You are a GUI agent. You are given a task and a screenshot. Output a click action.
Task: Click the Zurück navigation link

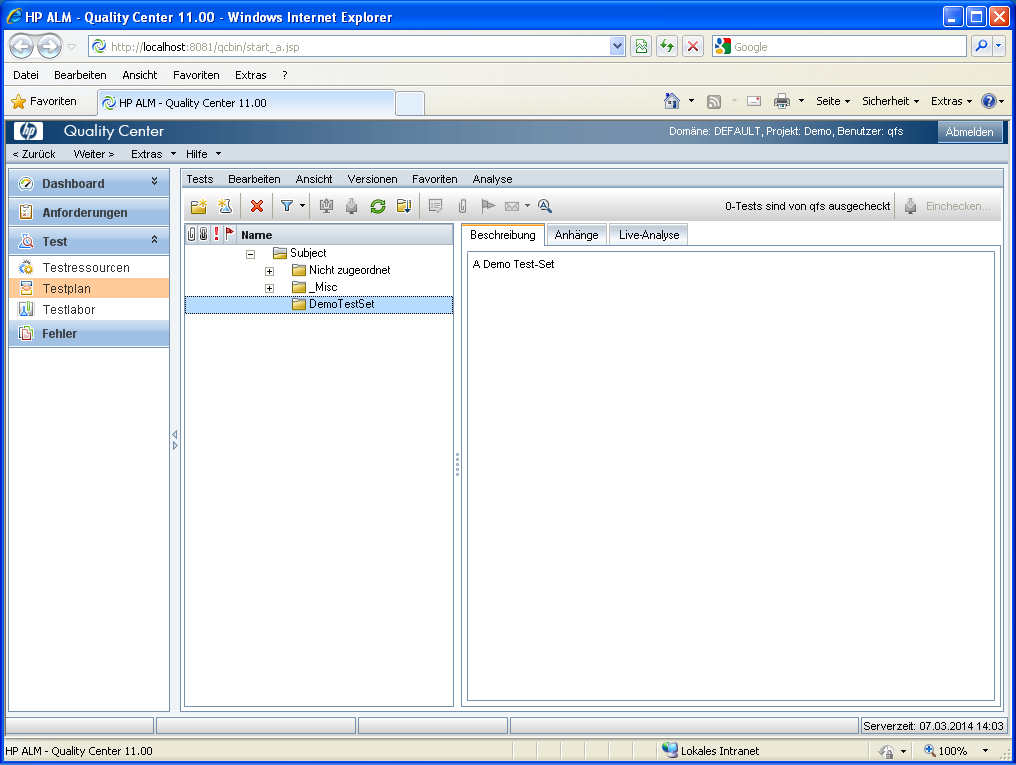pyautogui.click(x=34, y=154)
